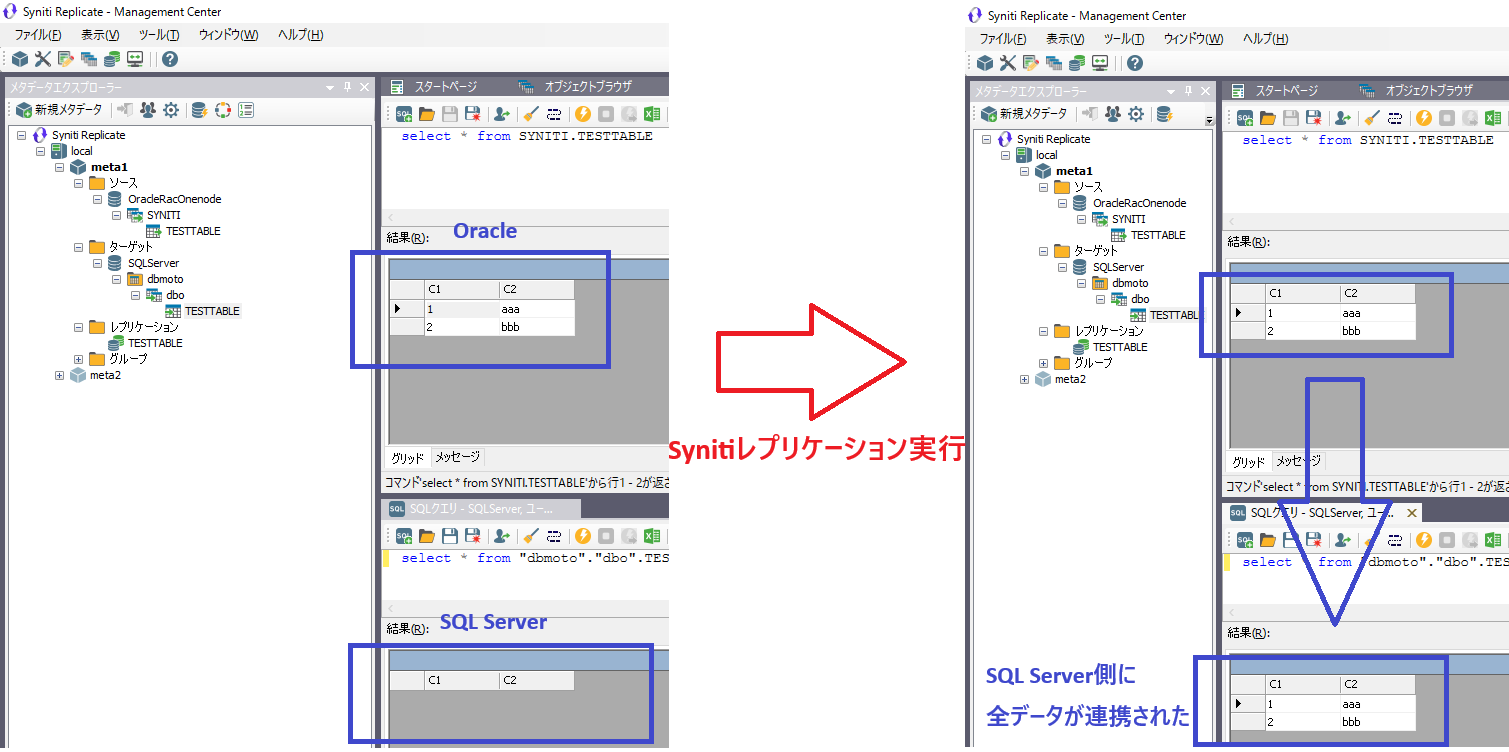Click the multicolored ring icon in left explorer toolbar
Image resolution: width=1509 pixels, height=752 pixels.
(x=223, y=110)
